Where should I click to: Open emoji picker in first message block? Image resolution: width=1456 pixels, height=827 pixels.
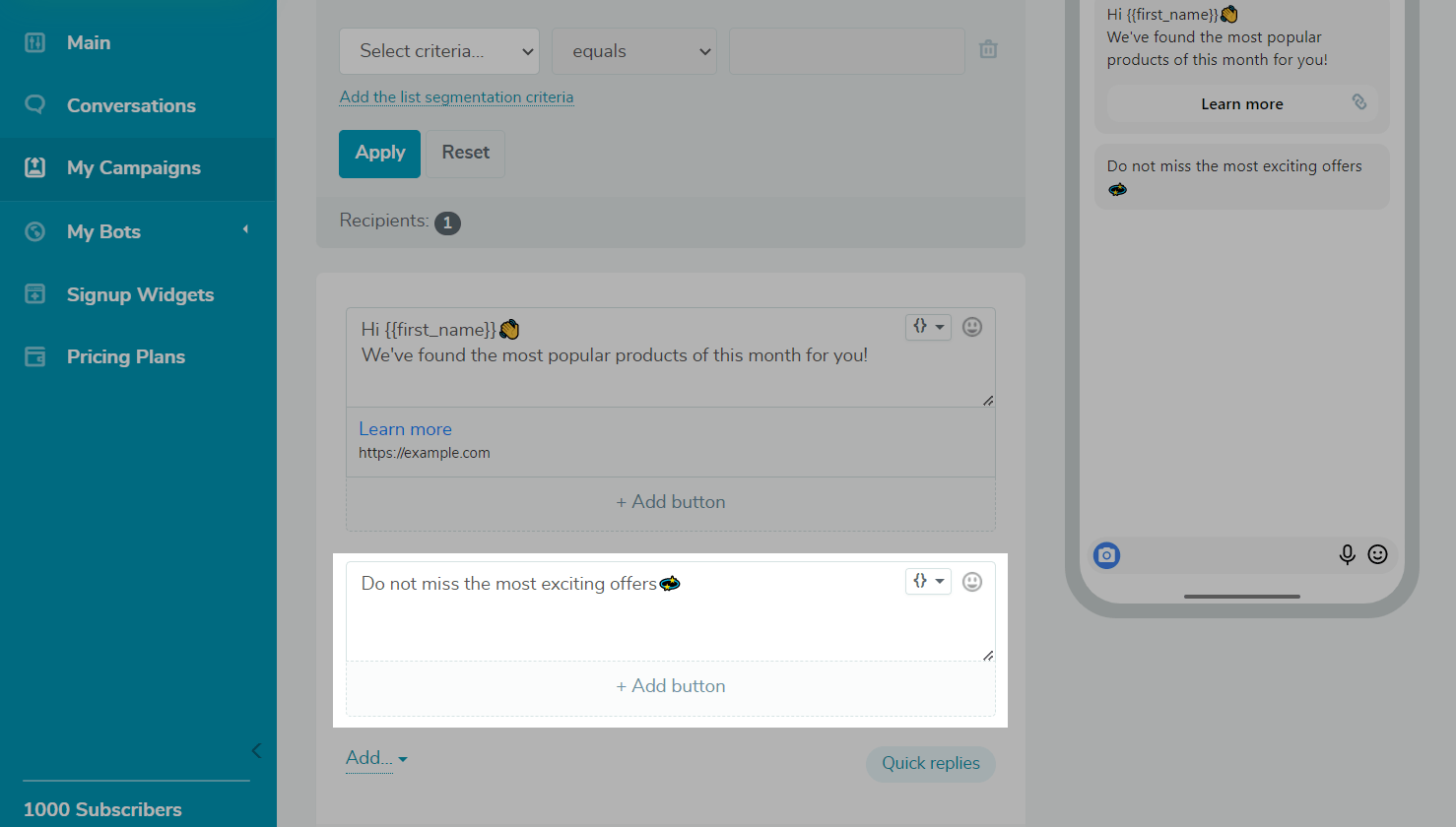click(971, 327)
